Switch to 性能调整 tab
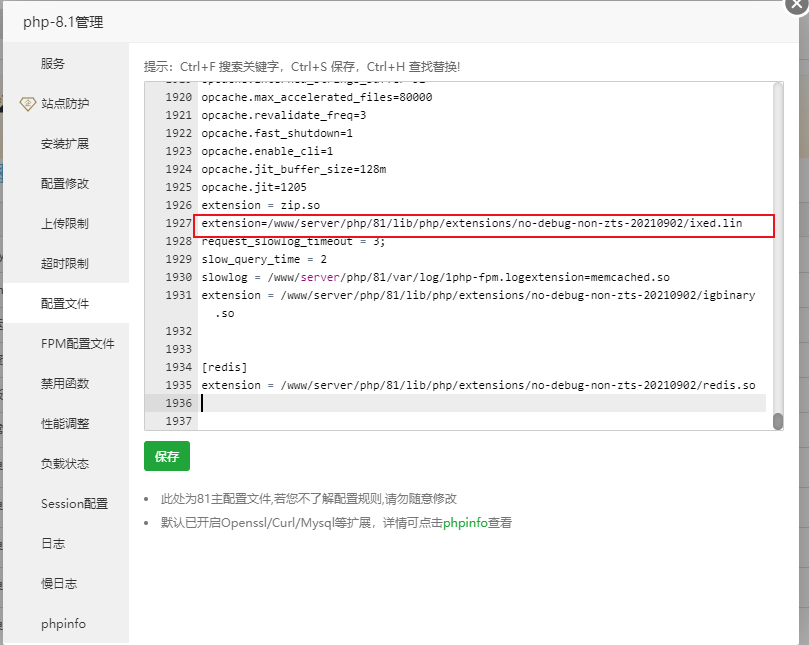Image resolution: width=809 pixels, height=645 pixels. pos(65,423)
